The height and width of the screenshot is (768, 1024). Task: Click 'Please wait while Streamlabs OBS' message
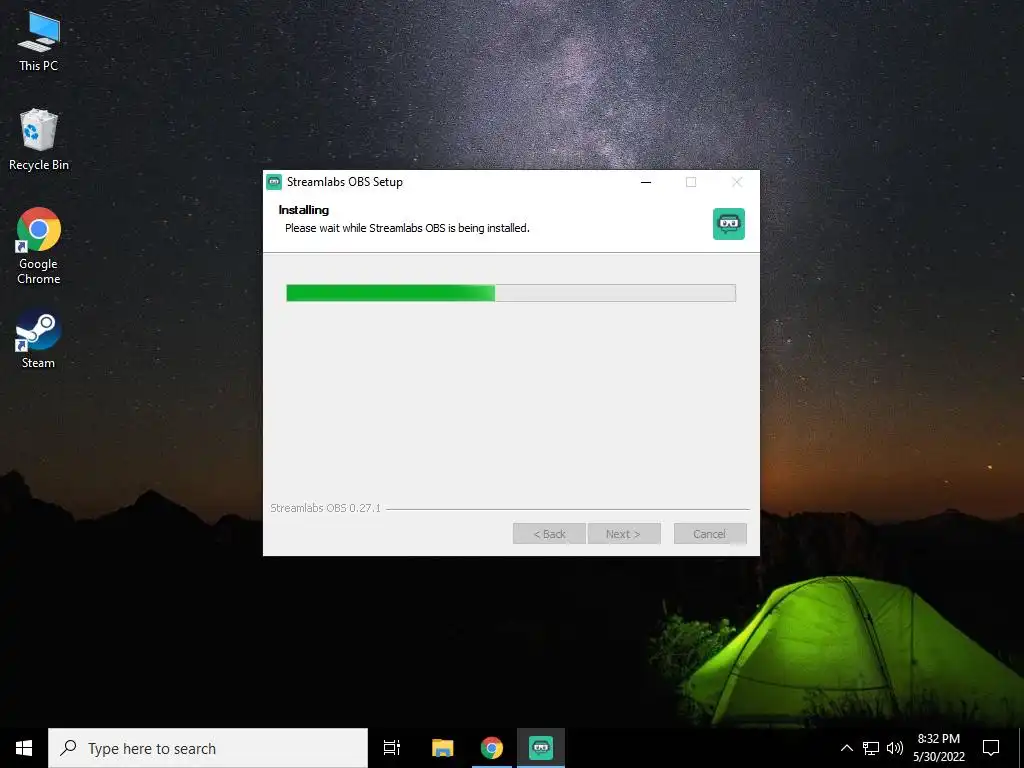(x=408, y=228)
